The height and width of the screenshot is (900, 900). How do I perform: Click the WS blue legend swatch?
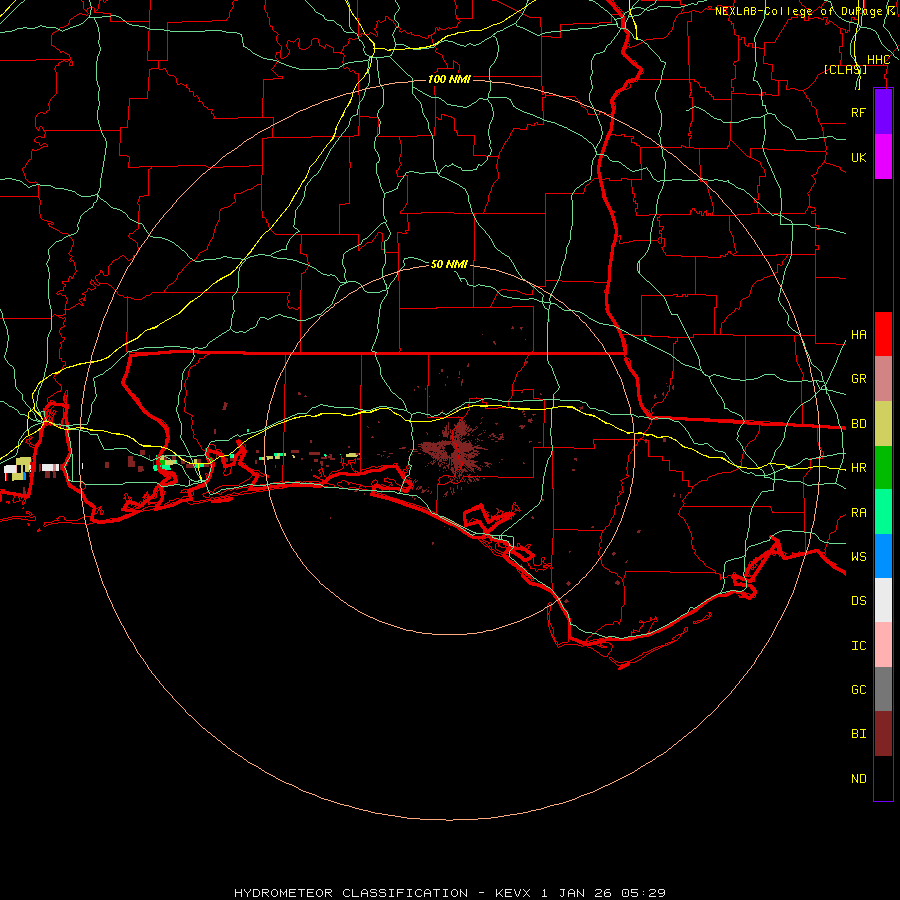[x=883, y=556]
